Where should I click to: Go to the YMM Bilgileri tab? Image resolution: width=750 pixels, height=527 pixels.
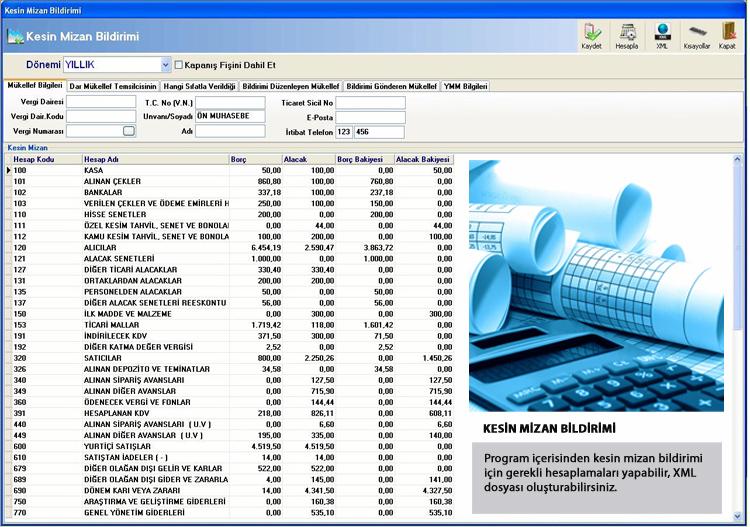point(466,87)
